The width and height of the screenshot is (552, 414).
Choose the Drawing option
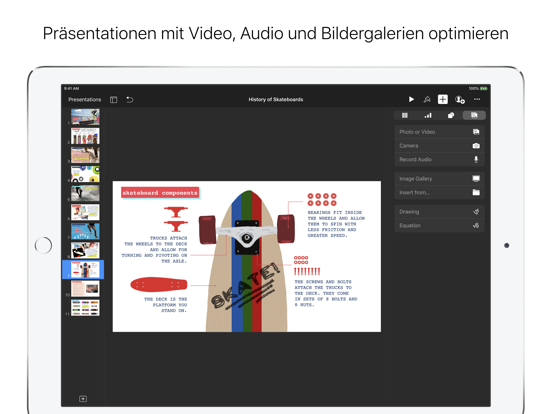(x=439, y=212)
